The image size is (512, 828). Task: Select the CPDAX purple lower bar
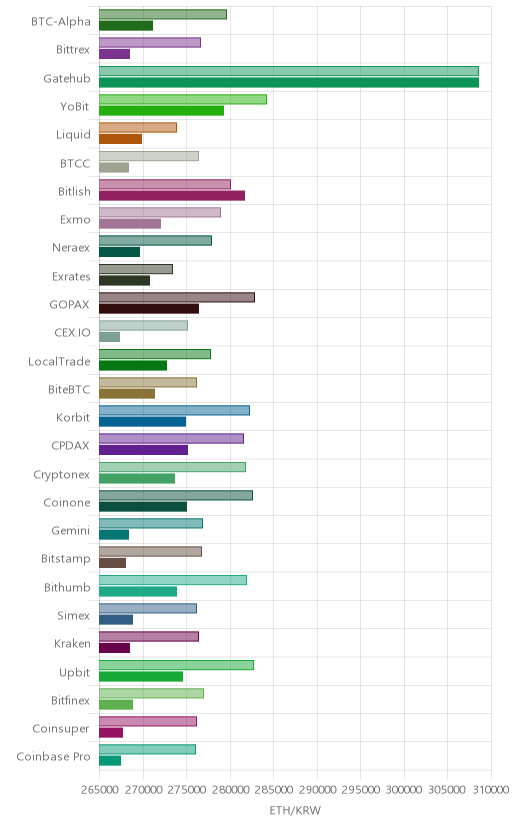[x=144, y=450]
